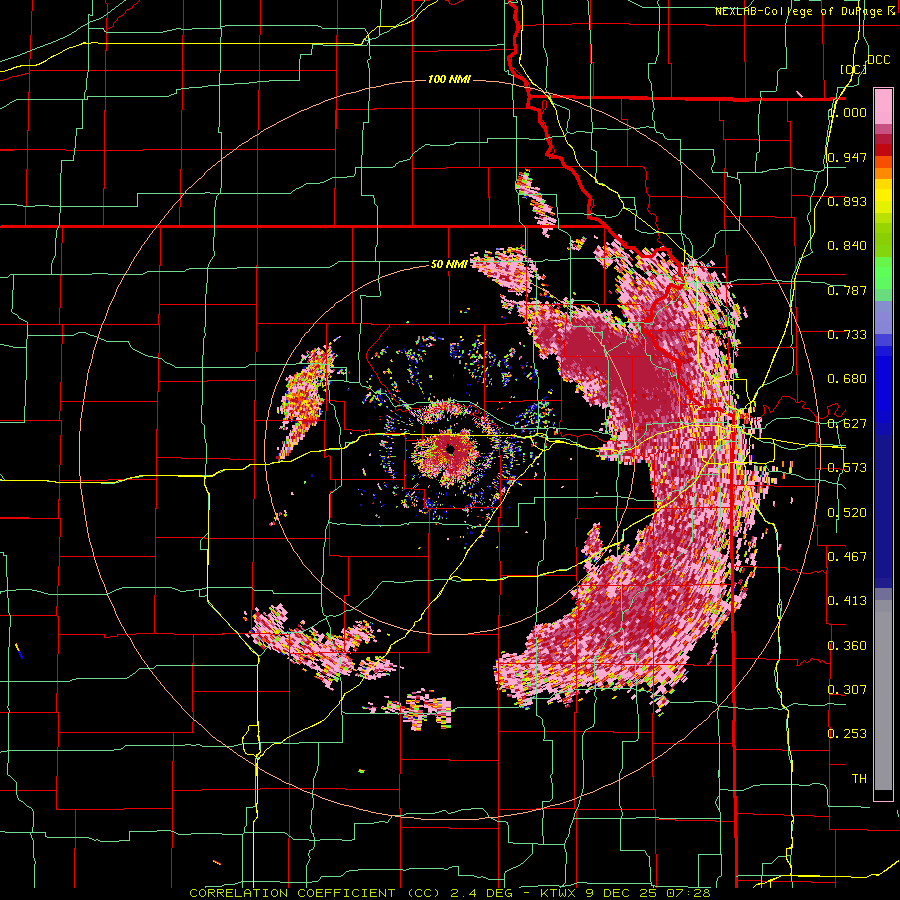Image resolution: width=900 pixels, height=900 pixels.
Task: Click the 0.840 value on the scale
Action: click(847, 246)
